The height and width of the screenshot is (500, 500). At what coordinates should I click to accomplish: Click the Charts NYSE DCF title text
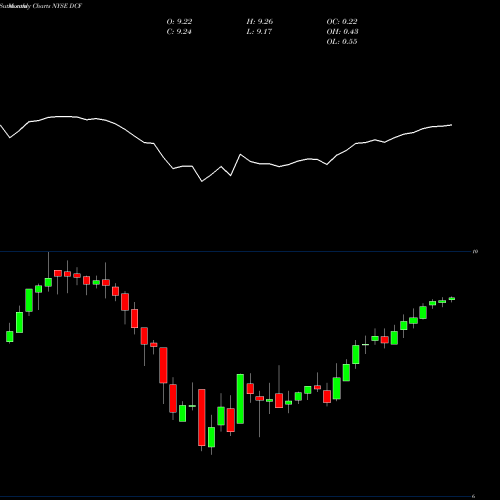[x=57, y=6]
